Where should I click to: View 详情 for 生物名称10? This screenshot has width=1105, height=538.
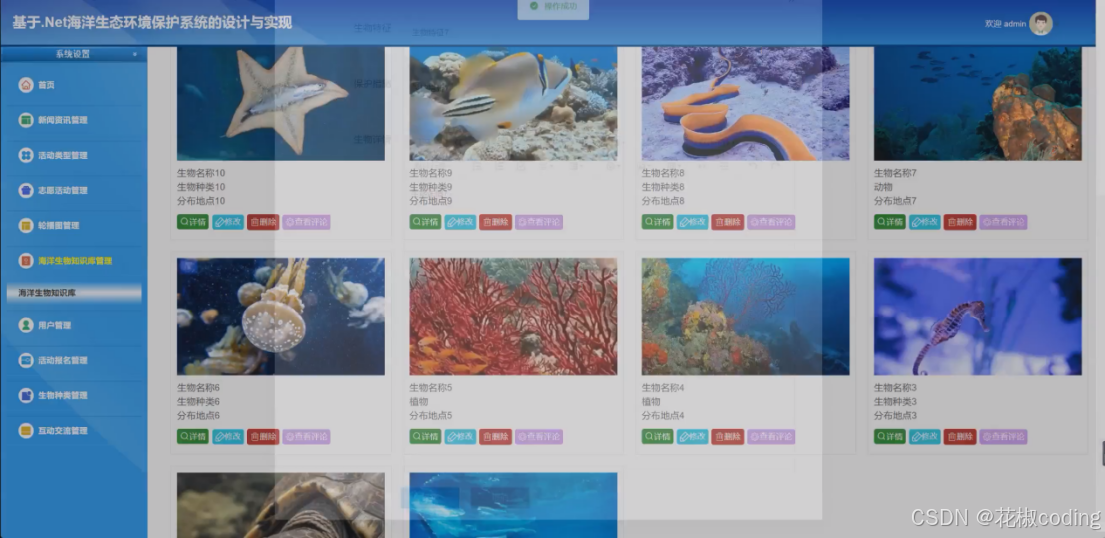pos(192,222)
